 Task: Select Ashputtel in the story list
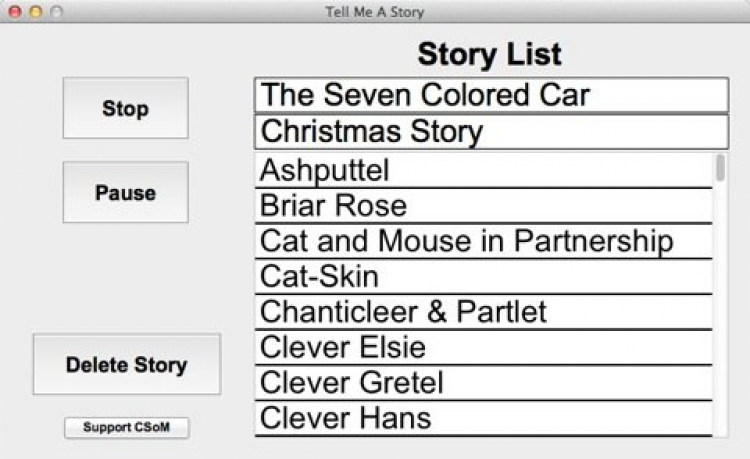[484, 170]
